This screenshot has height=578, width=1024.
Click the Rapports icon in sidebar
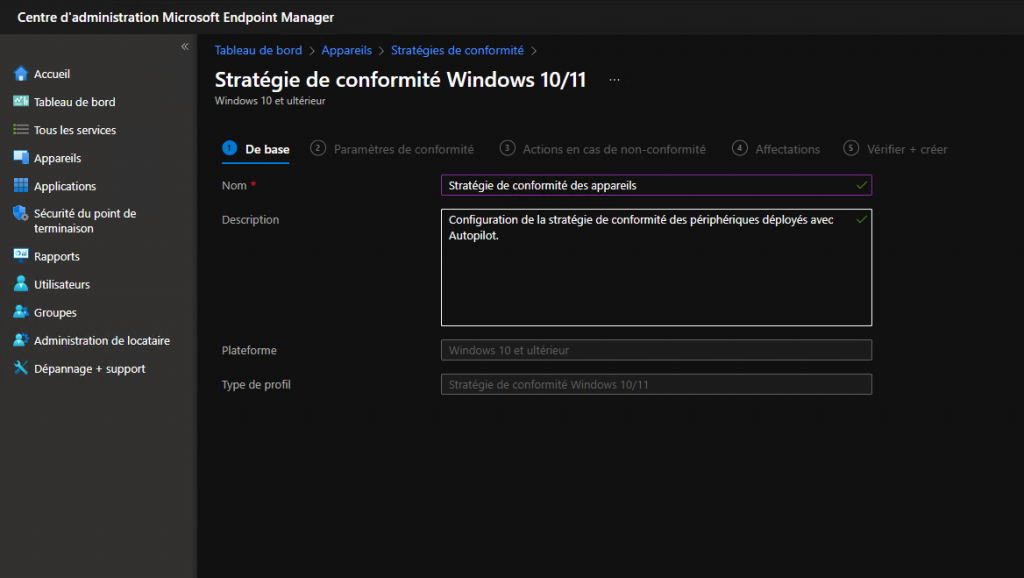pos(21,255)
